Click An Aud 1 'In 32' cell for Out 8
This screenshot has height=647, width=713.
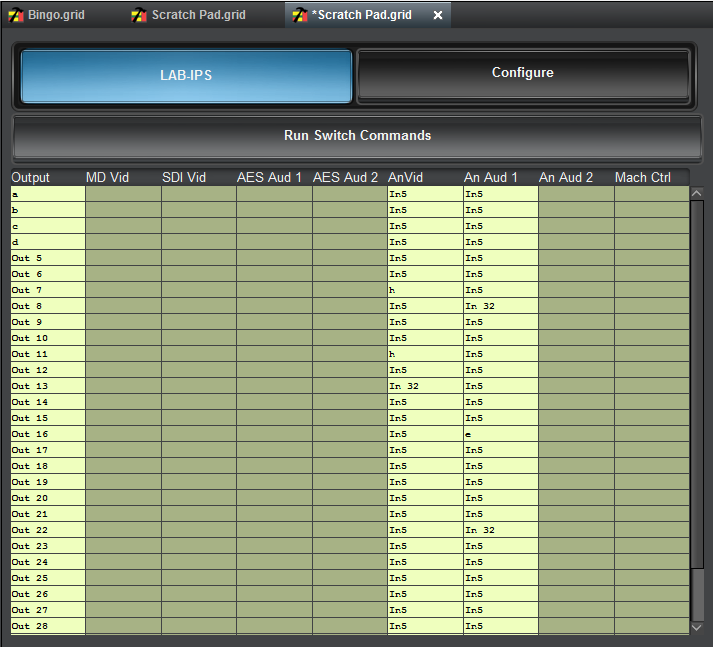click(501, 306)
